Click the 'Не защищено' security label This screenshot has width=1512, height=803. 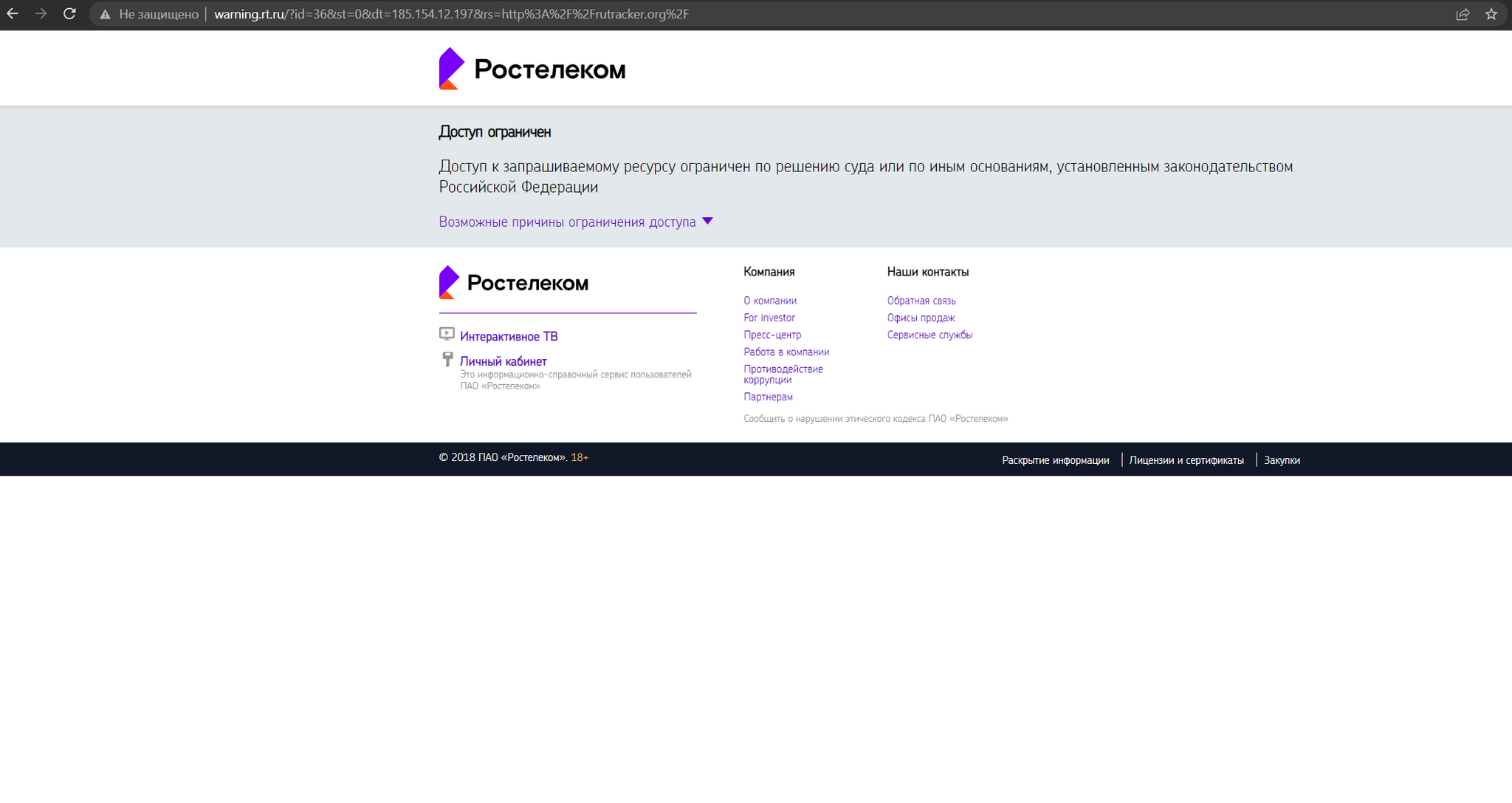(x=159, y=14)
